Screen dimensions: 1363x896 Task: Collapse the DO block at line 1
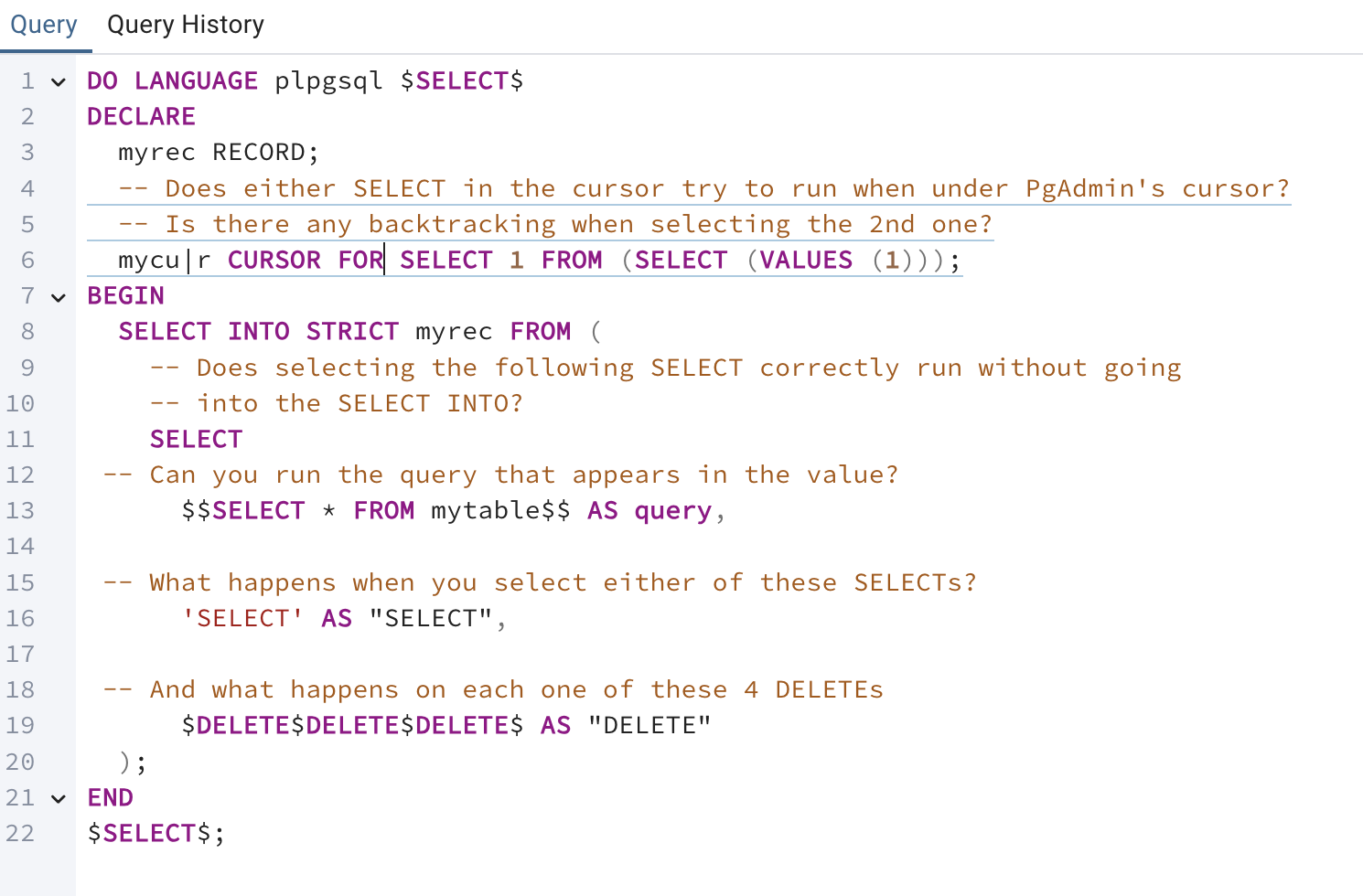tap(59, 82)
